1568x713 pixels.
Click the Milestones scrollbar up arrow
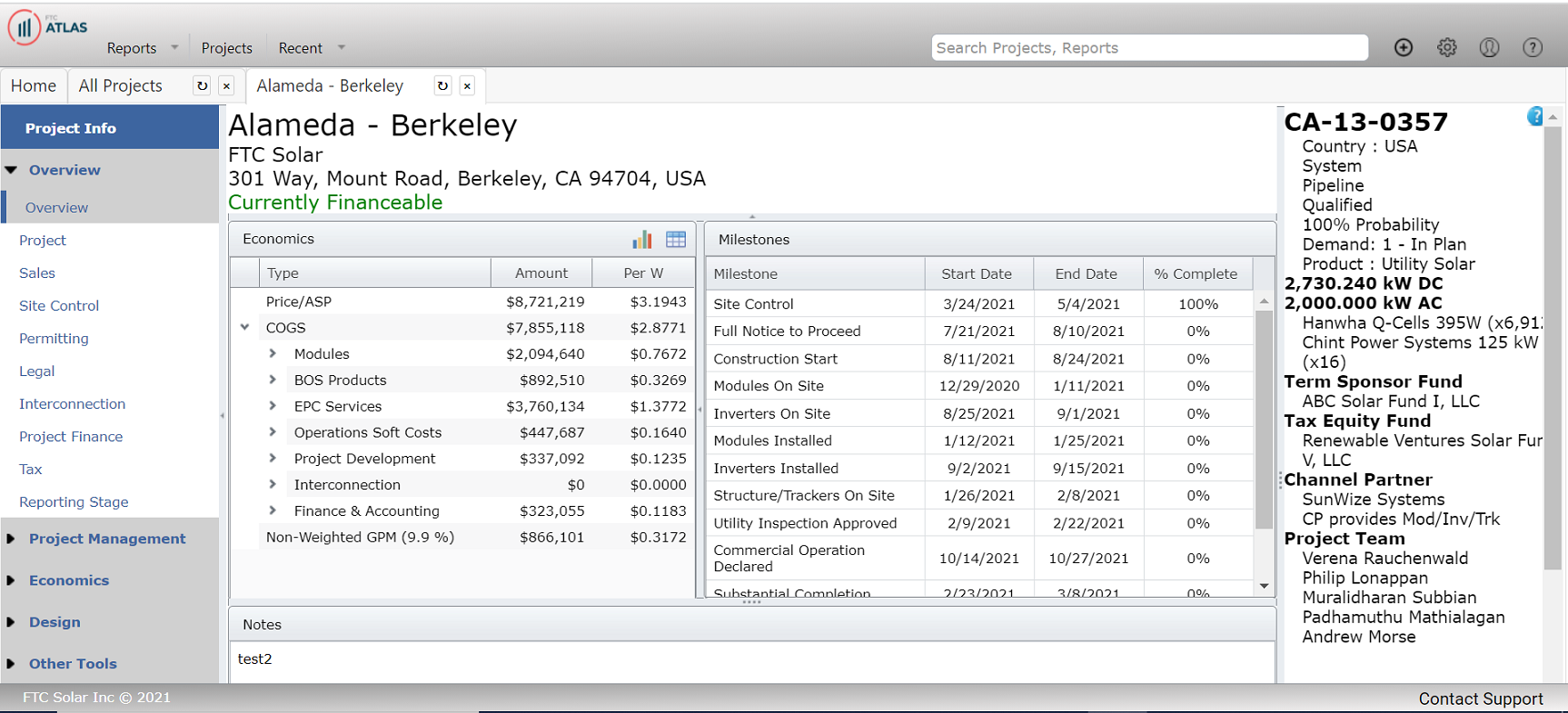(x=1264, y=301)
